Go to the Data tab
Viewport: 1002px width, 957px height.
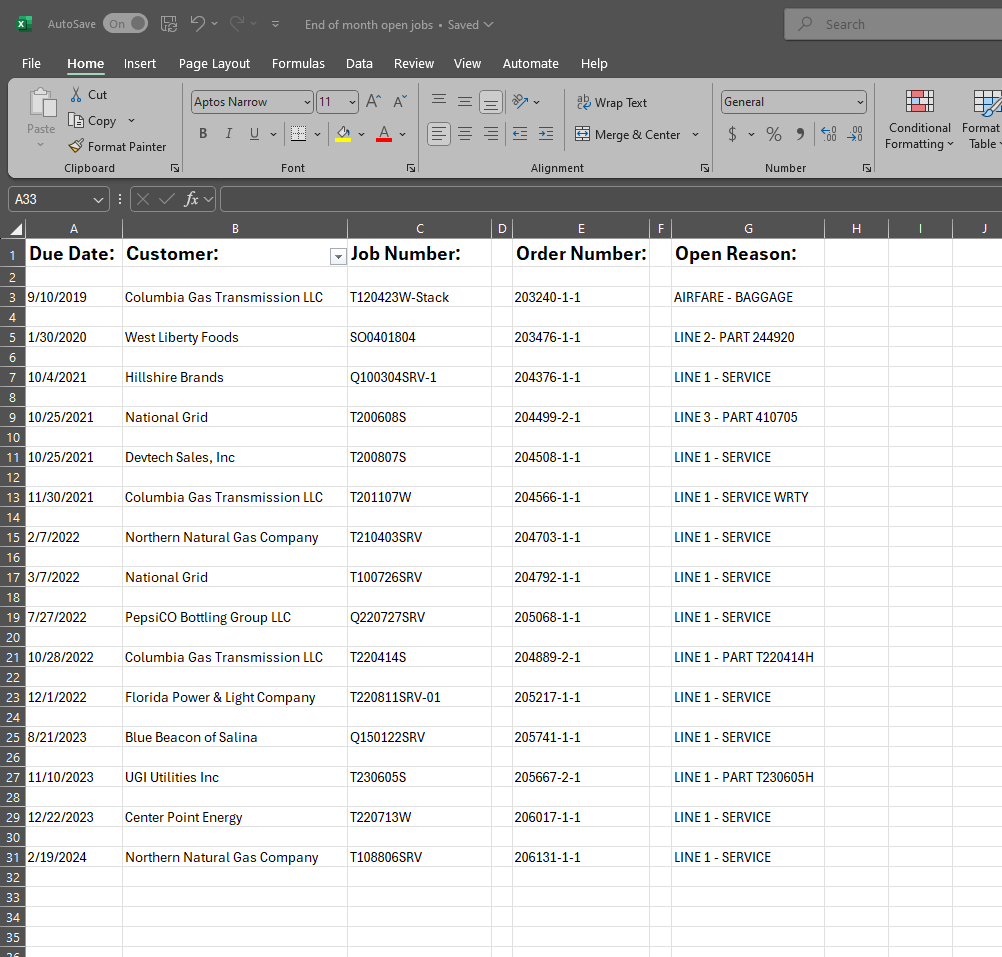point(359,63)
